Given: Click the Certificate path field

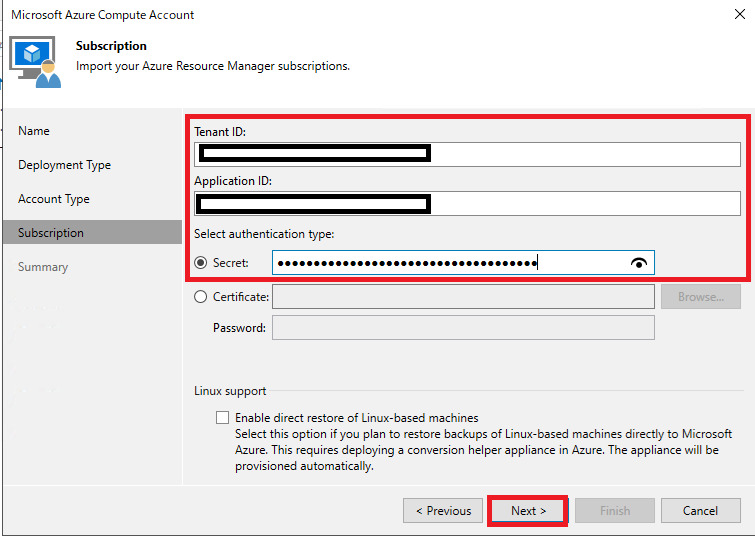Looking at the screenshot, I should [463, 297].
